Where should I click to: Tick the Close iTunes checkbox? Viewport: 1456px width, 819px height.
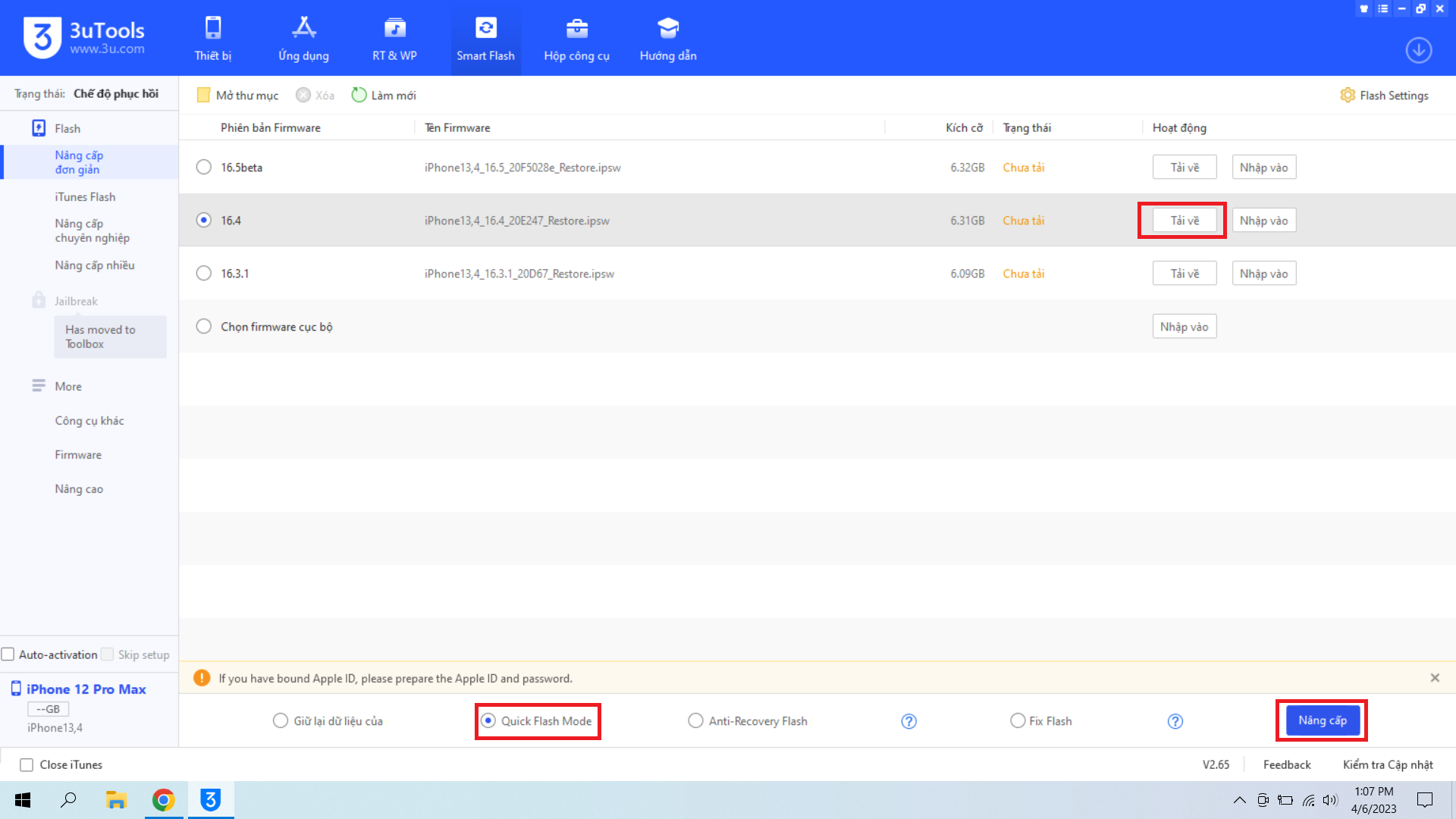click(27, 764)
